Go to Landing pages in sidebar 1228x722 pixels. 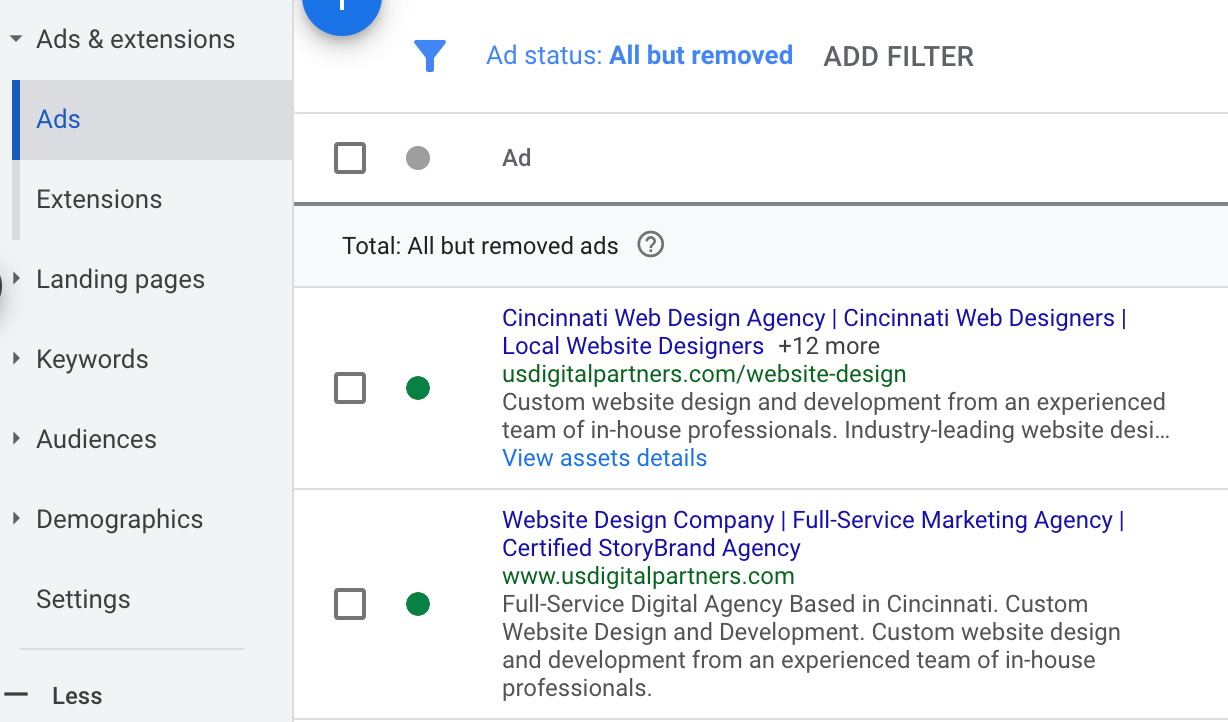coord(120,279)
